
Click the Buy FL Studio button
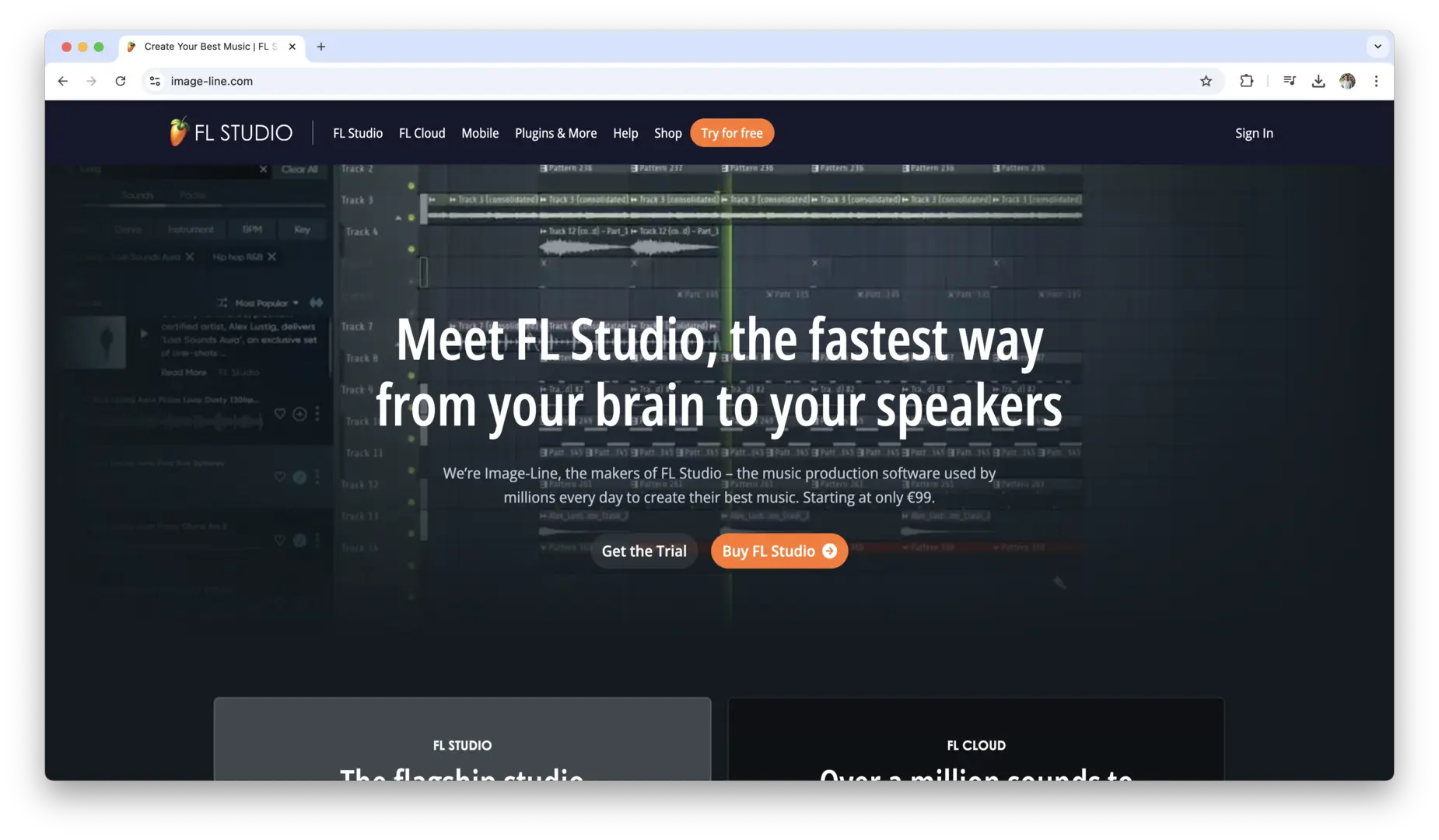(x=779, y=551)
